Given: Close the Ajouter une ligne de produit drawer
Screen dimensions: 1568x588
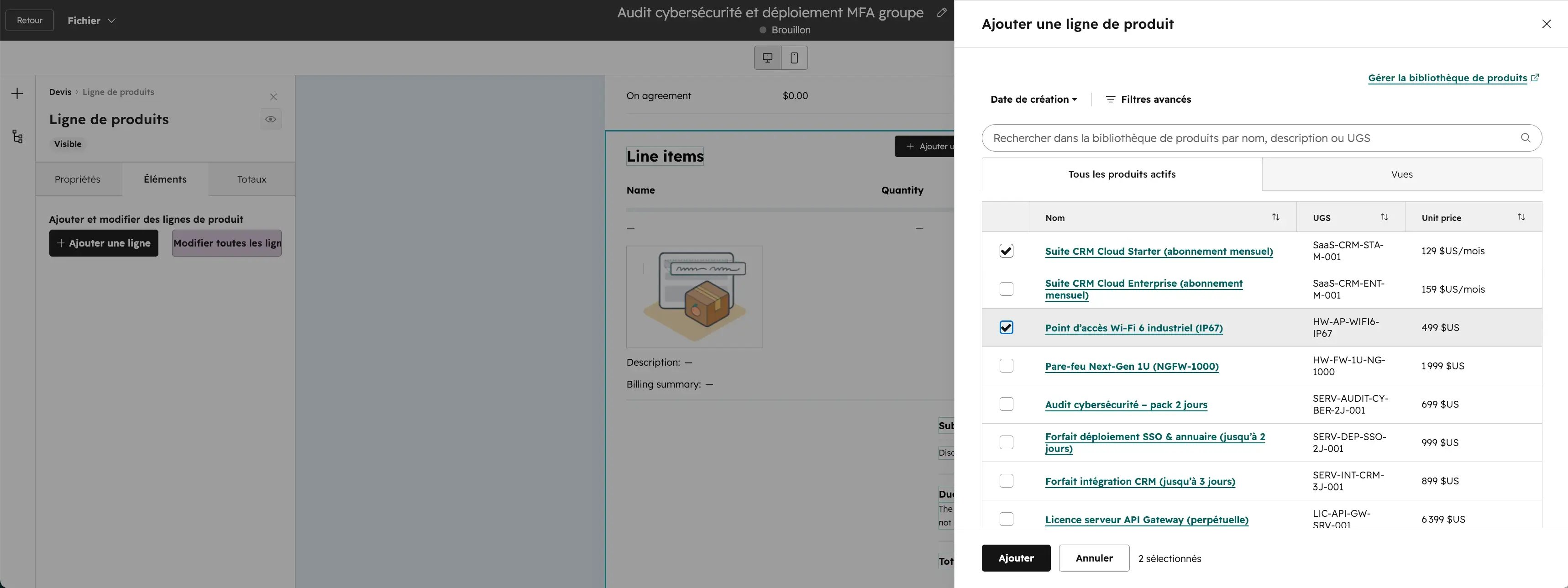Looking at the screenshot, I should [1546, 24].
